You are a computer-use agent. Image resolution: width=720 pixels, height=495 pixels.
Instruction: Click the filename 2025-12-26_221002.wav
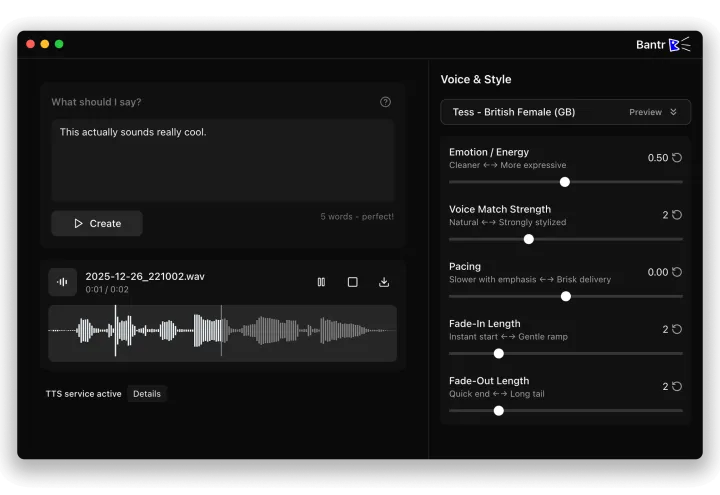pyautogui.click(x=145, y=276)
